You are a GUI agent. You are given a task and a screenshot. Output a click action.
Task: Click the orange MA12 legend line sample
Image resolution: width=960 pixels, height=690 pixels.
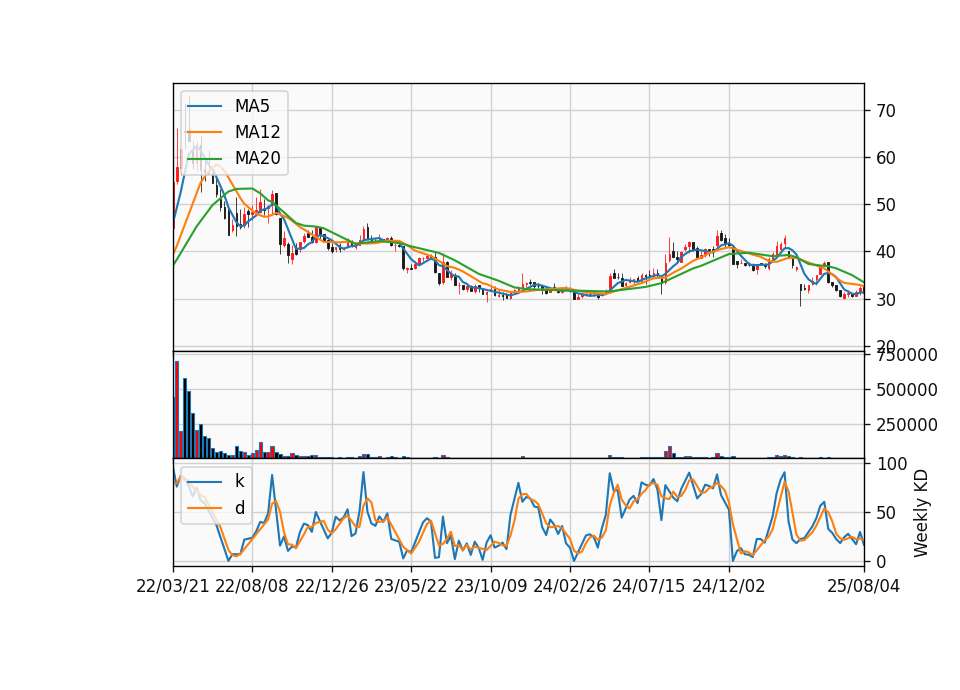tap(204, 132)
